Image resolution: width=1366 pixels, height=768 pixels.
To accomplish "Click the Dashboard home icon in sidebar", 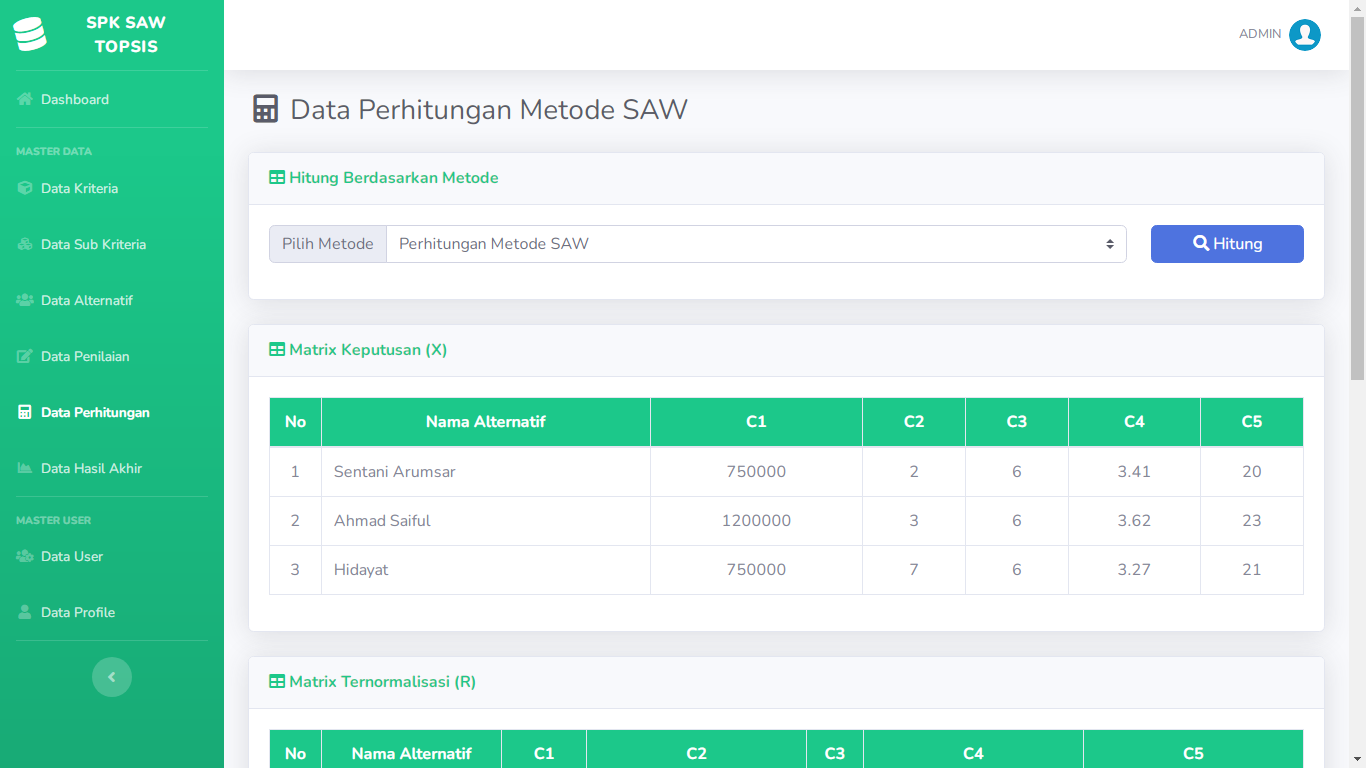I will coord(25,99).
